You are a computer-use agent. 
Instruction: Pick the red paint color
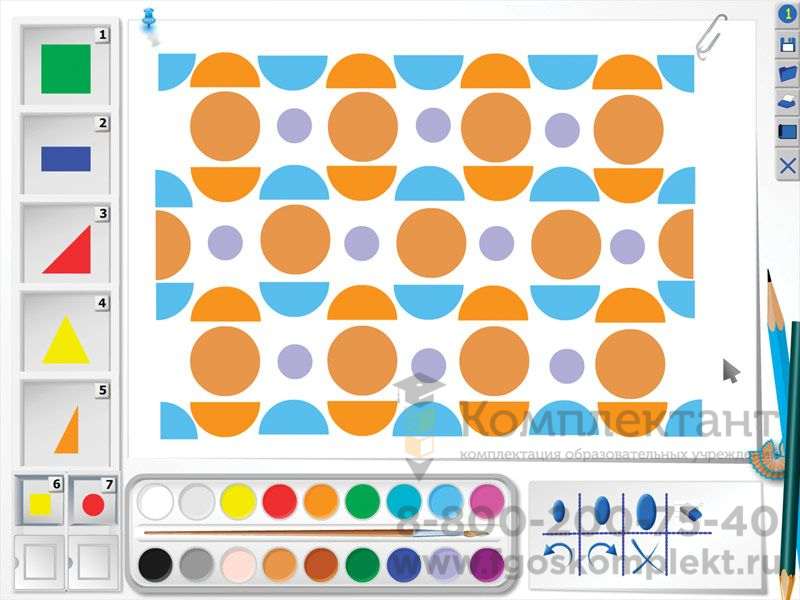[280, 502]
